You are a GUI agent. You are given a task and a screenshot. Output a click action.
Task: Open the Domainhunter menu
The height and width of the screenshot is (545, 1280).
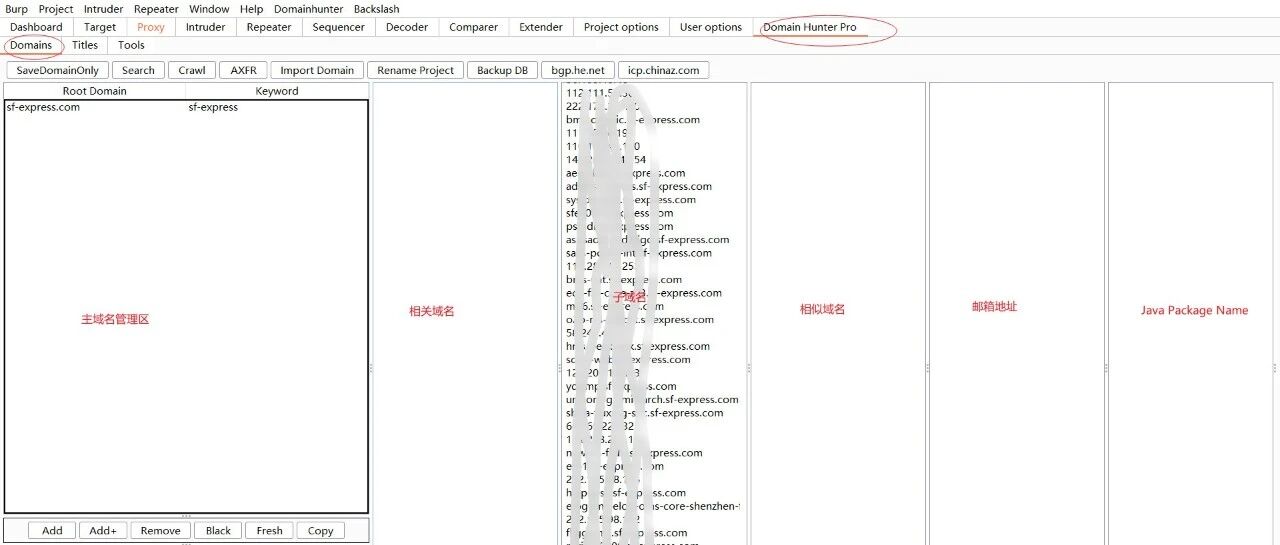pos(309,9)
